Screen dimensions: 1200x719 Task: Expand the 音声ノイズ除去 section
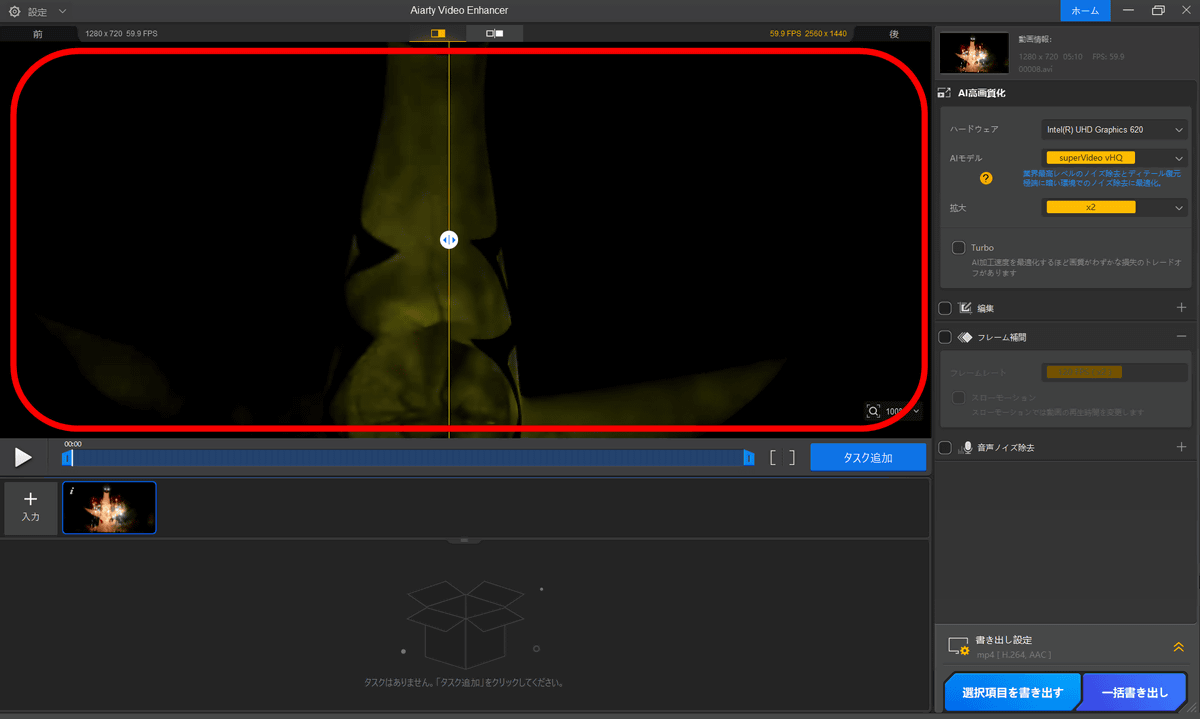coord(1181,447)
